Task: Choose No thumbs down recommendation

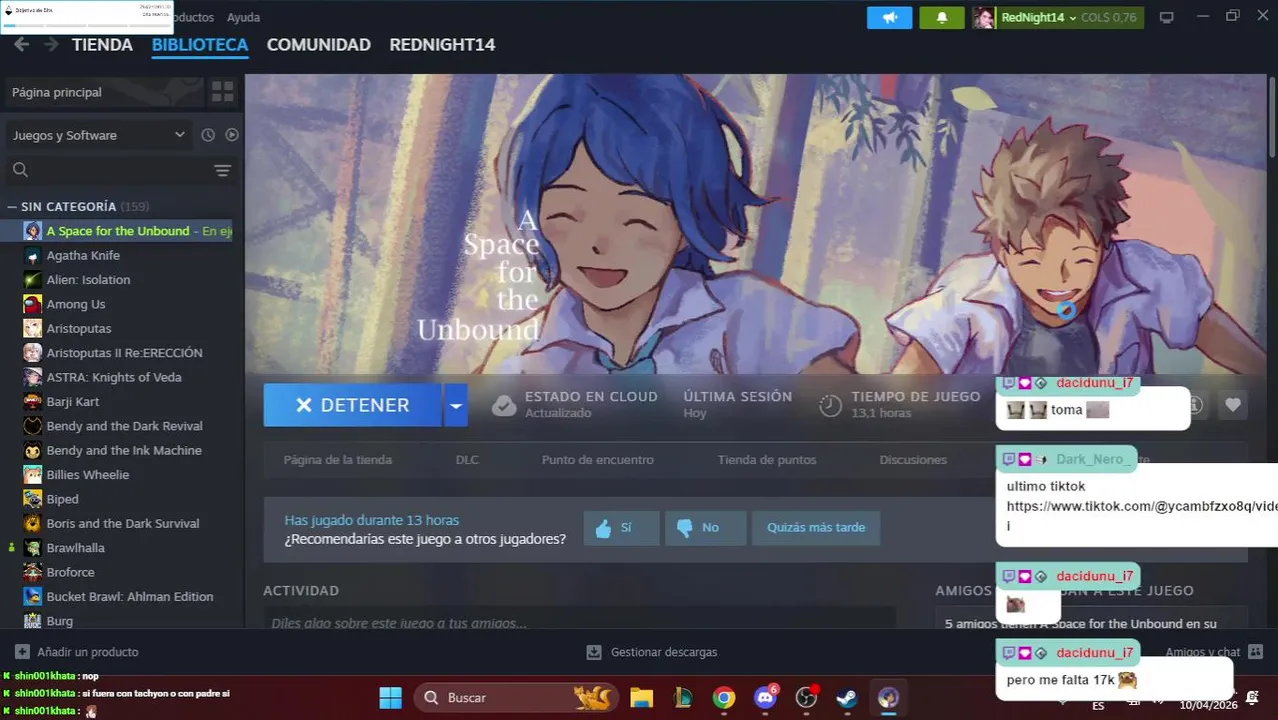Action: pos(706,528)
